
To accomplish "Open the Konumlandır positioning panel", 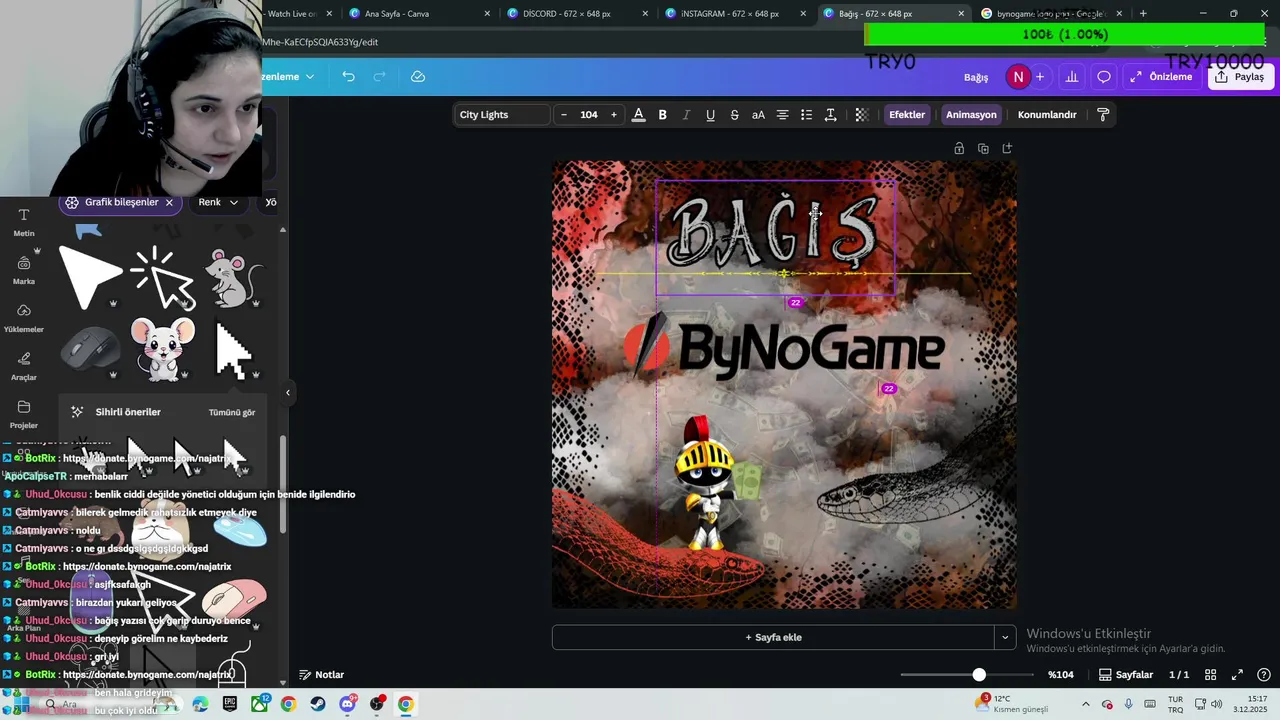I will pyautogui.click(x=1047, y=115).
